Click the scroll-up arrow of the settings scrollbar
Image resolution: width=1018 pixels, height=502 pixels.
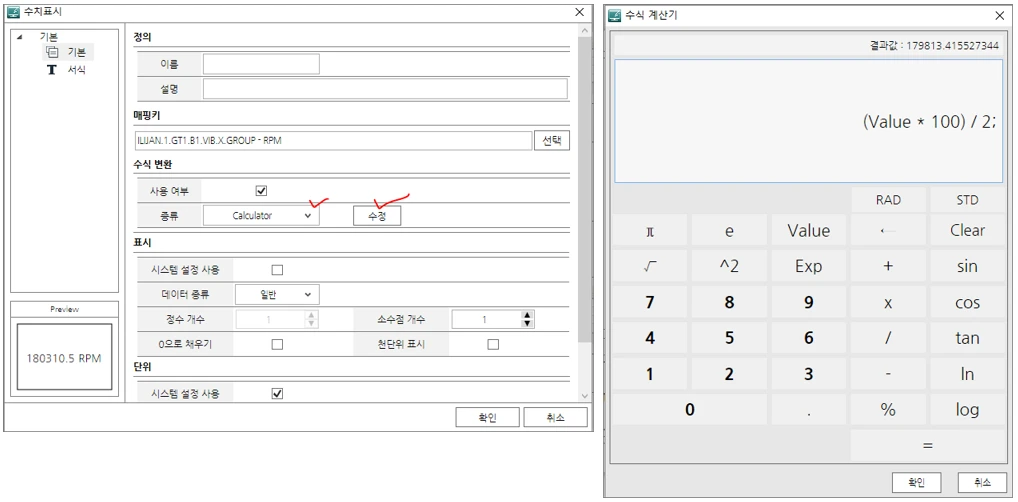584,32
